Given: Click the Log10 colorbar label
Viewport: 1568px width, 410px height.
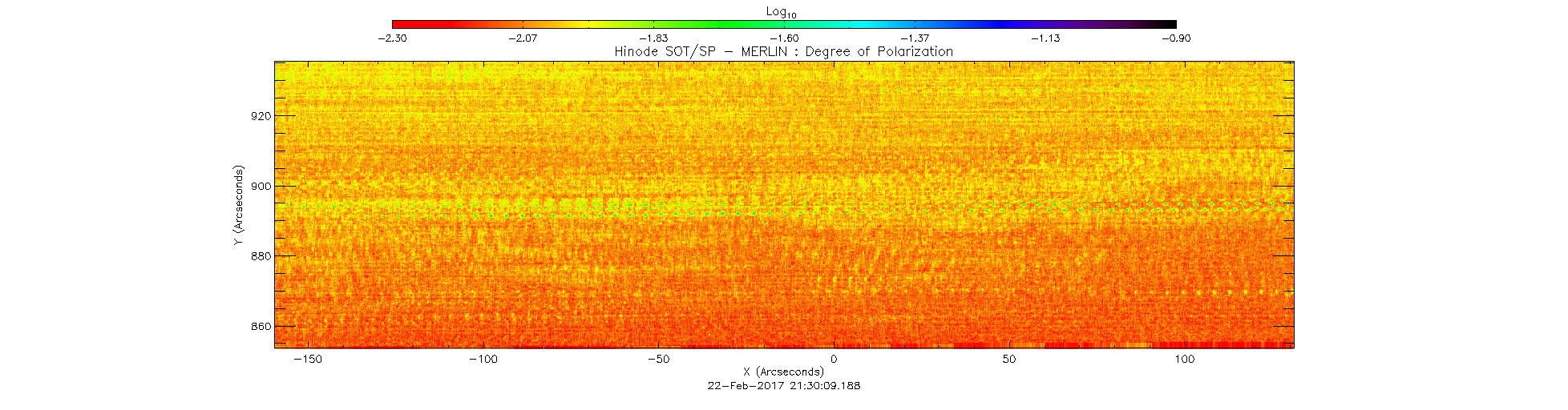Looking at the screenshot, I should coord(782,12).
